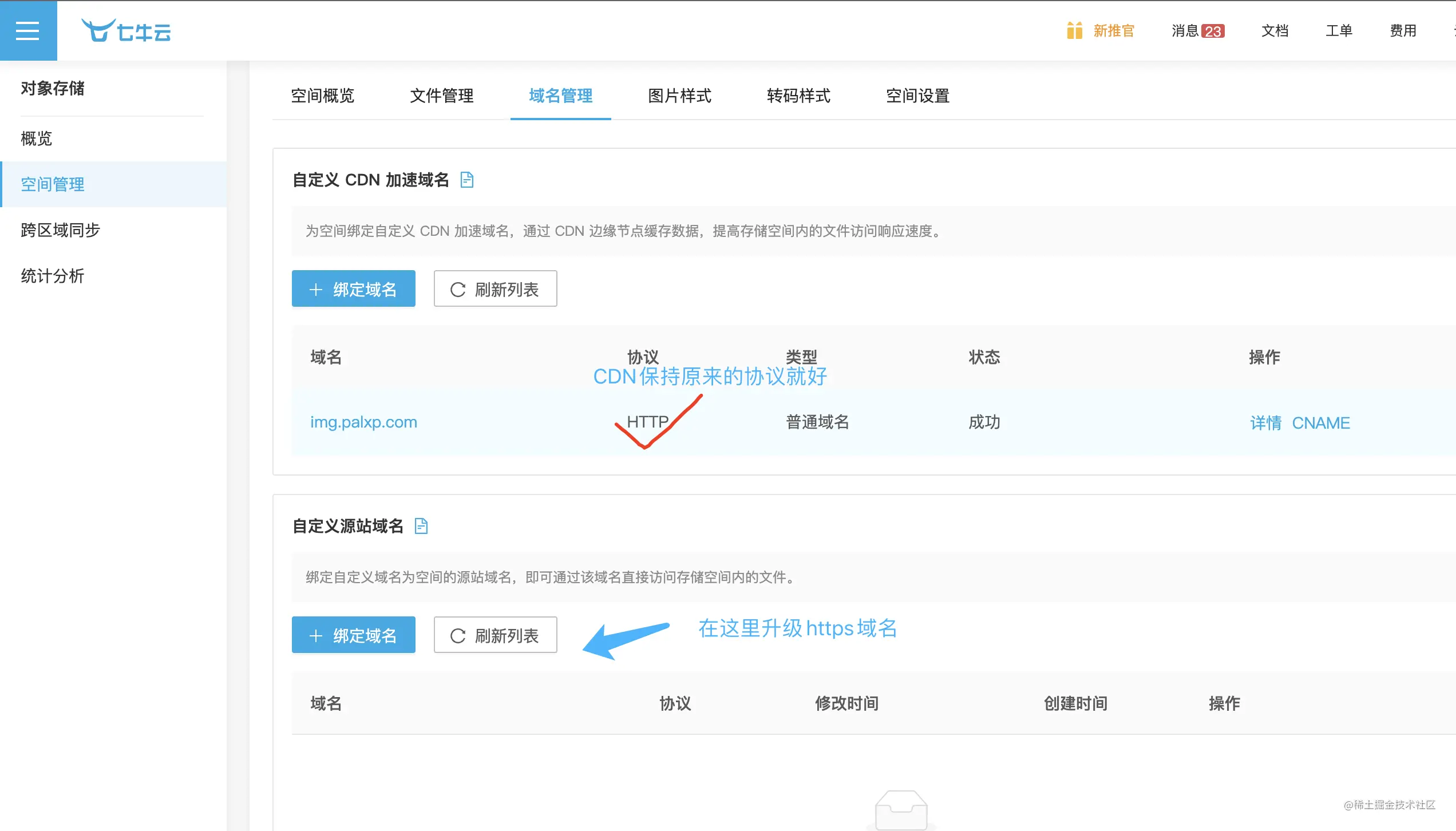Click 绑定域名 in 源站域名 section
Viewport: 1456px width, 831px height.
click(354, 635)
